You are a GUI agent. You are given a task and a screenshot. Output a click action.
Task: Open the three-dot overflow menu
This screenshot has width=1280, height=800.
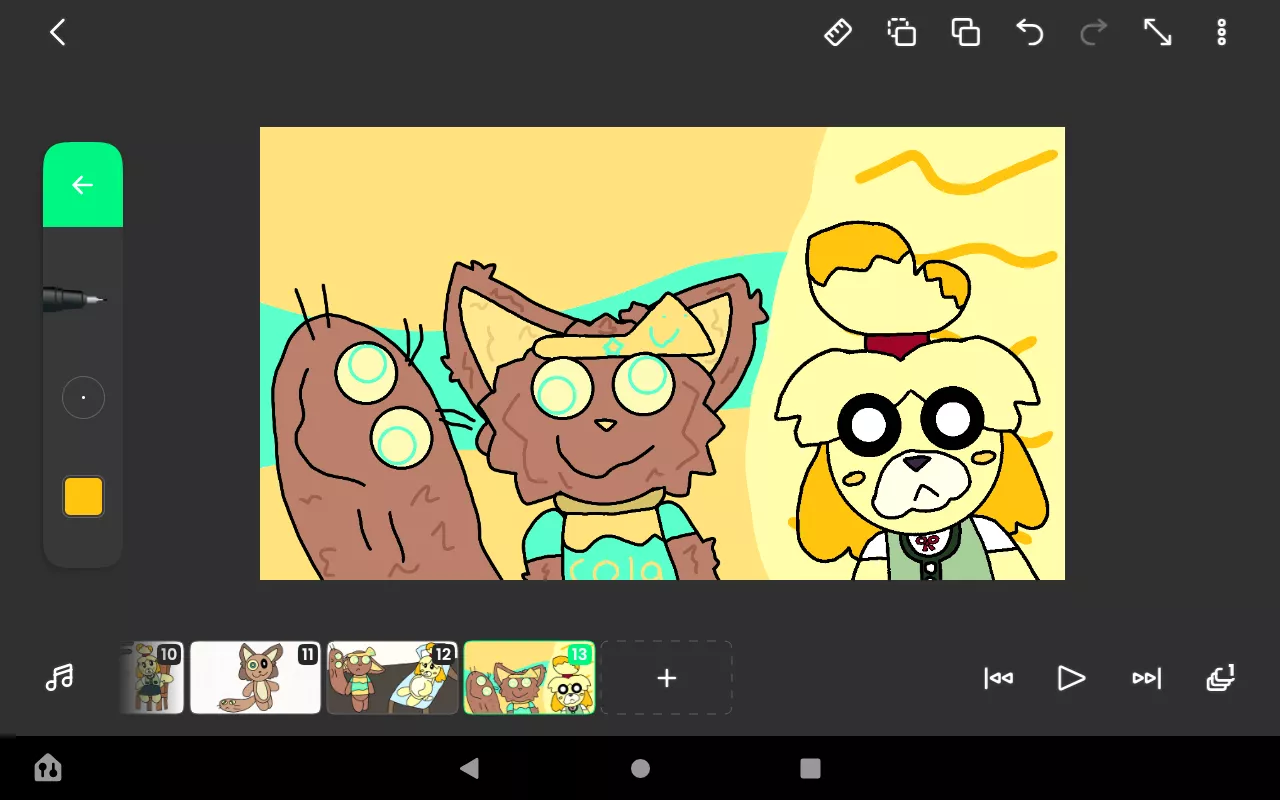1221,32
